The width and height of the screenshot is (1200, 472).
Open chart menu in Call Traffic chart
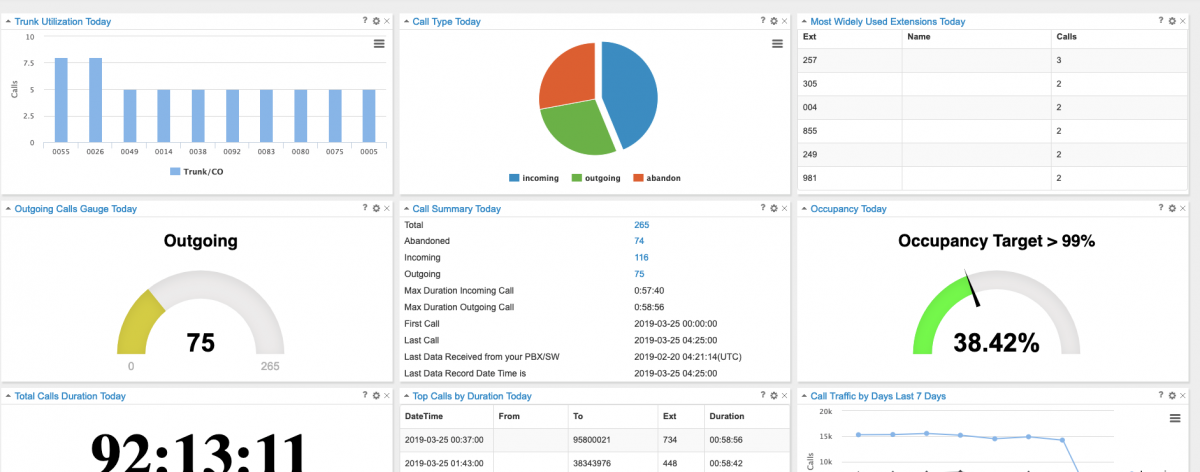[1175, 418]
